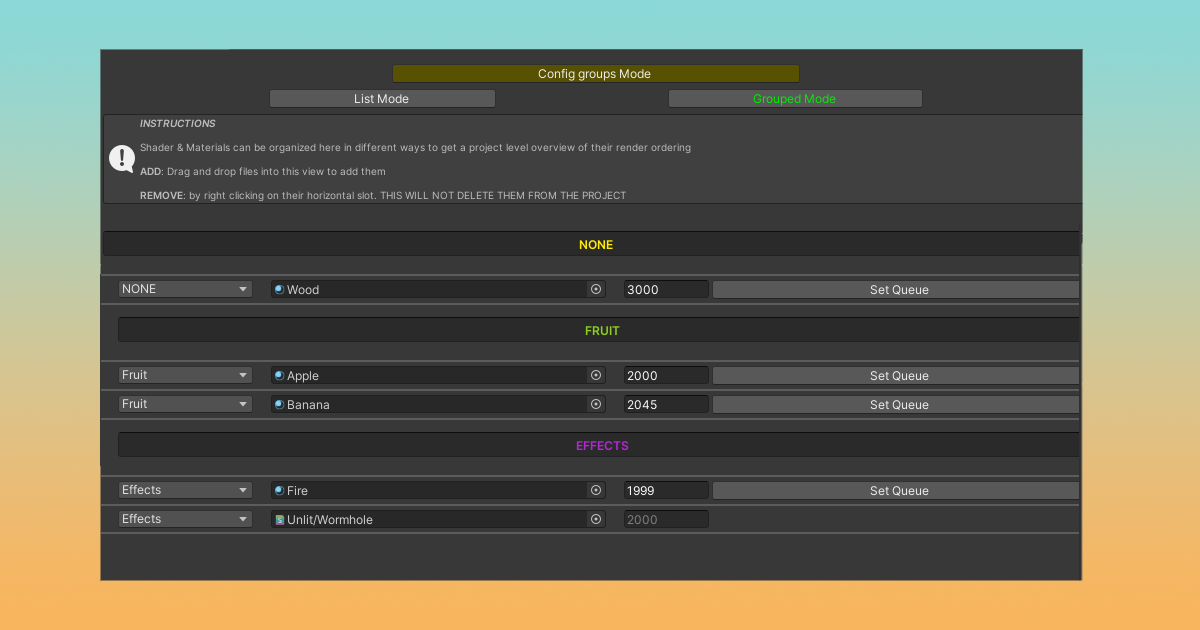Click the object picker circle for Fire
The image size is (1200, 630).
(x=596, y=490)
